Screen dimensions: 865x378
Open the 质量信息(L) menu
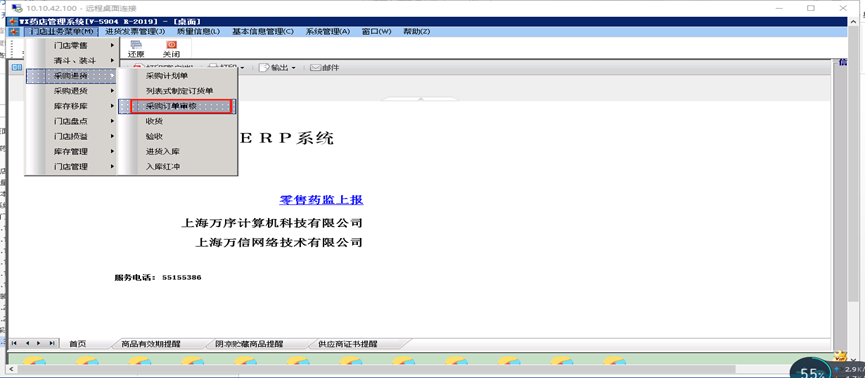point(198,31)
